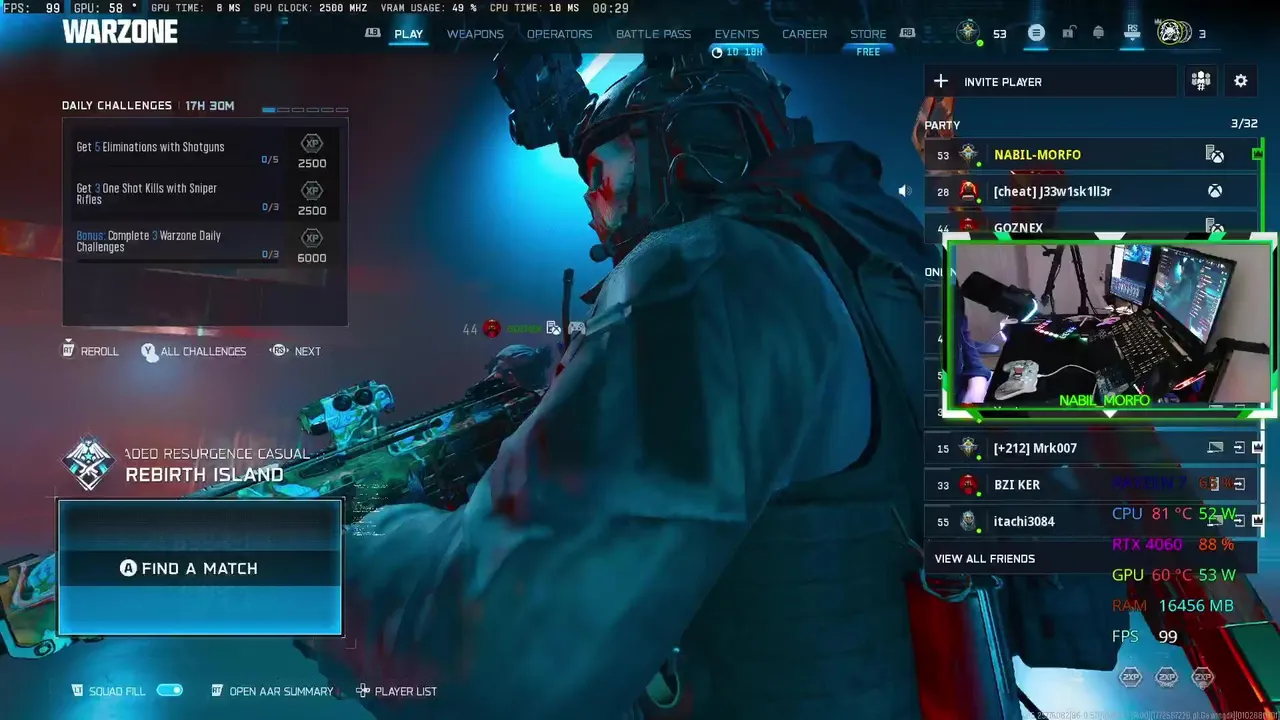The image size is (1280, 720).
Task: Click the last 2XP token icon
Action: pos(1202,677)
